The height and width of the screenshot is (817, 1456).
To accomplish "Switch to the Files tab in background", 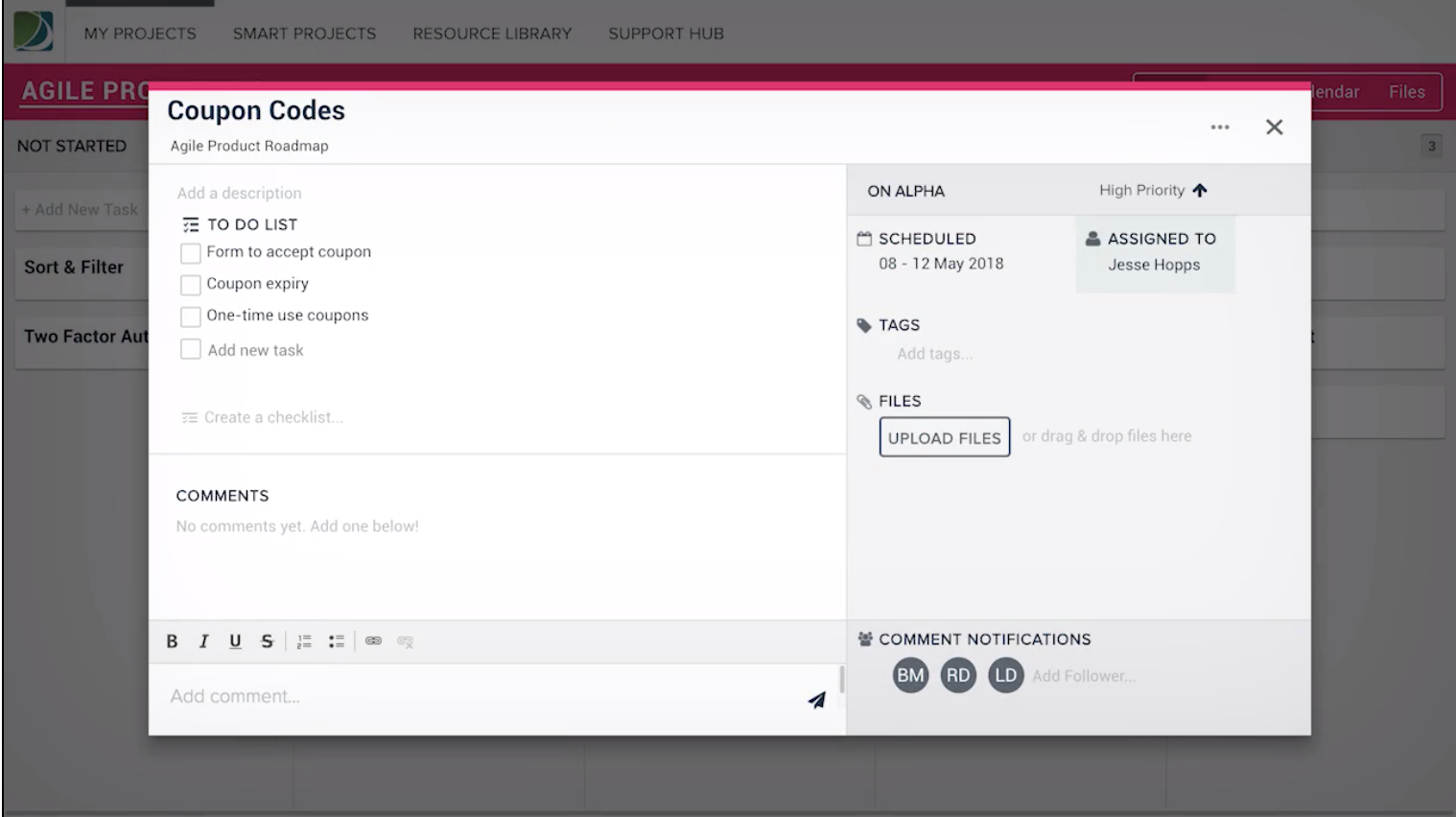I will (x=1406, y=92).
